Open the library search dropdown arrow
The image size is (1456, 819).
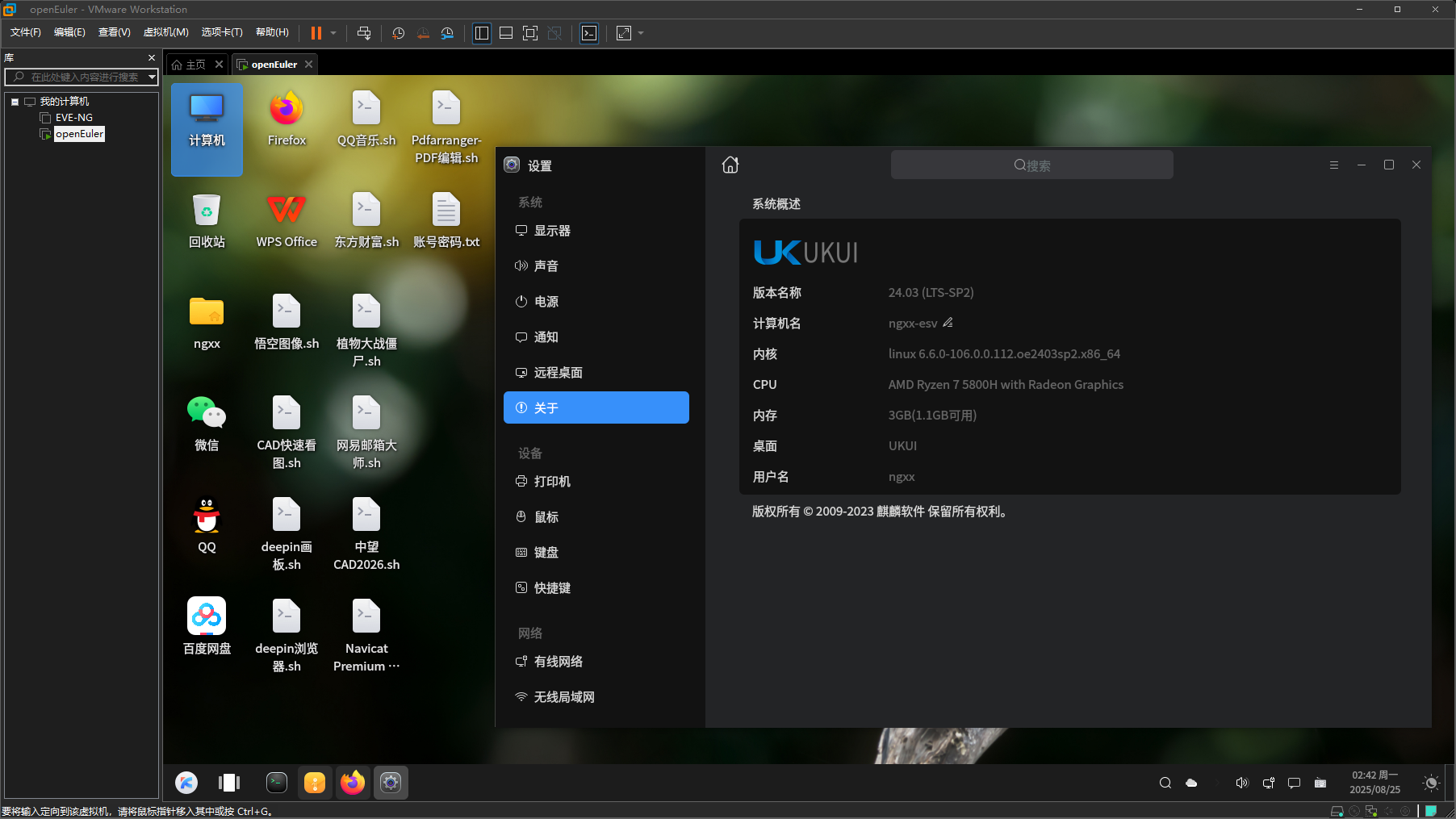pyautogui.click(x=152, y=77)
